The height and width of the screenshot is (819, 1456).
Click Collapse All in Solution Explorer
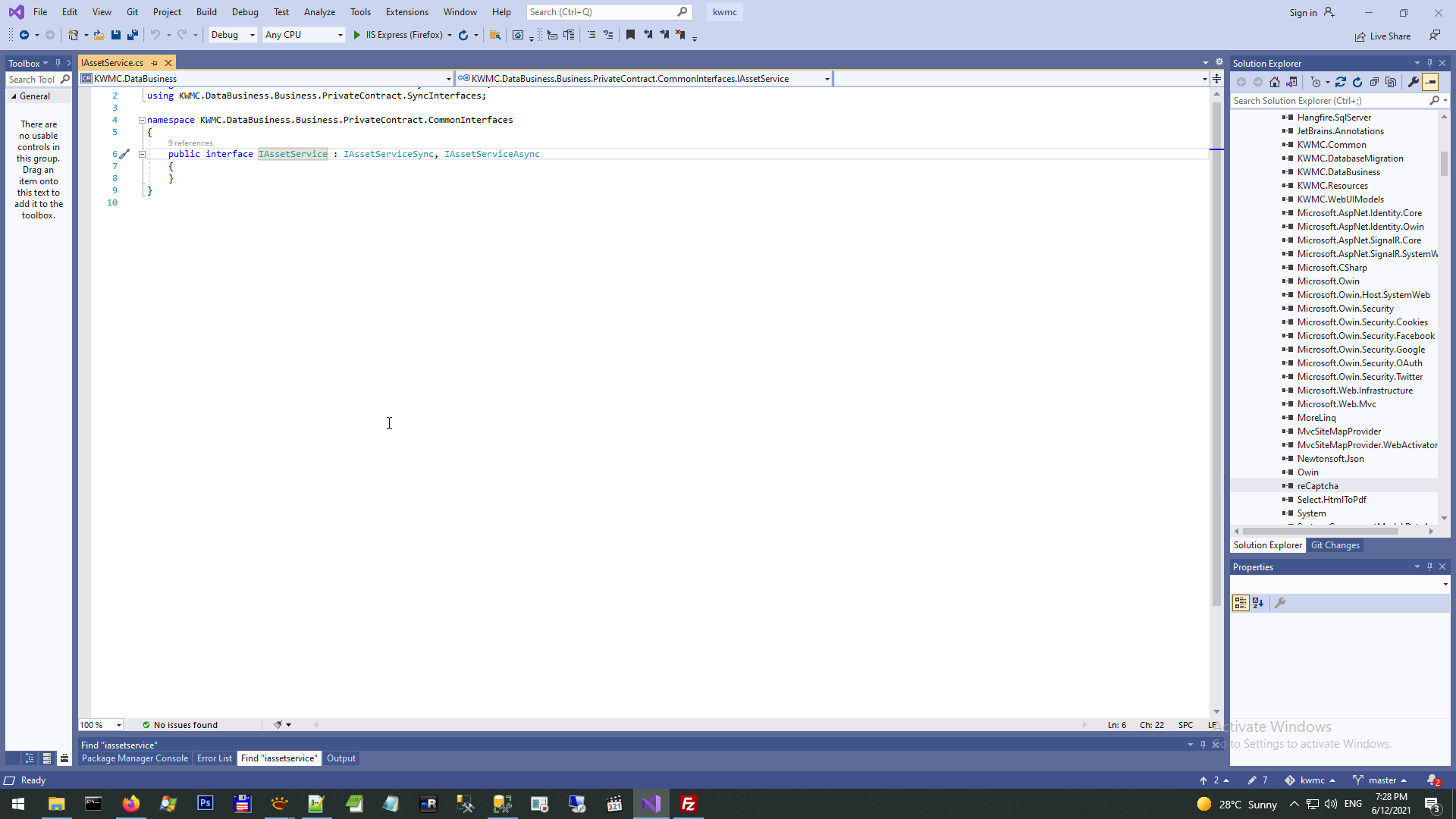pos(1374,82)
